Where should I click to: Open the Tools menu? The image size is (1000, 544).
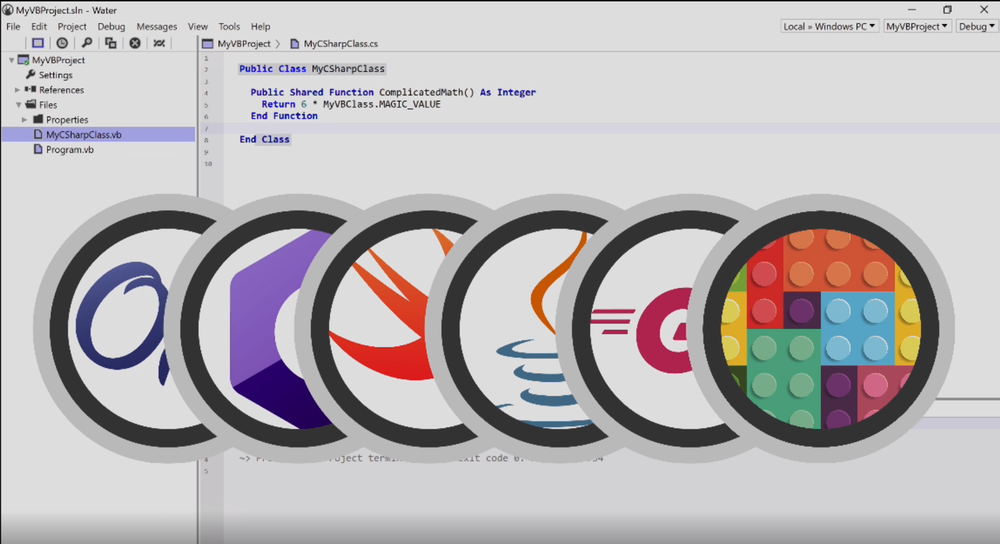(229, 26)
